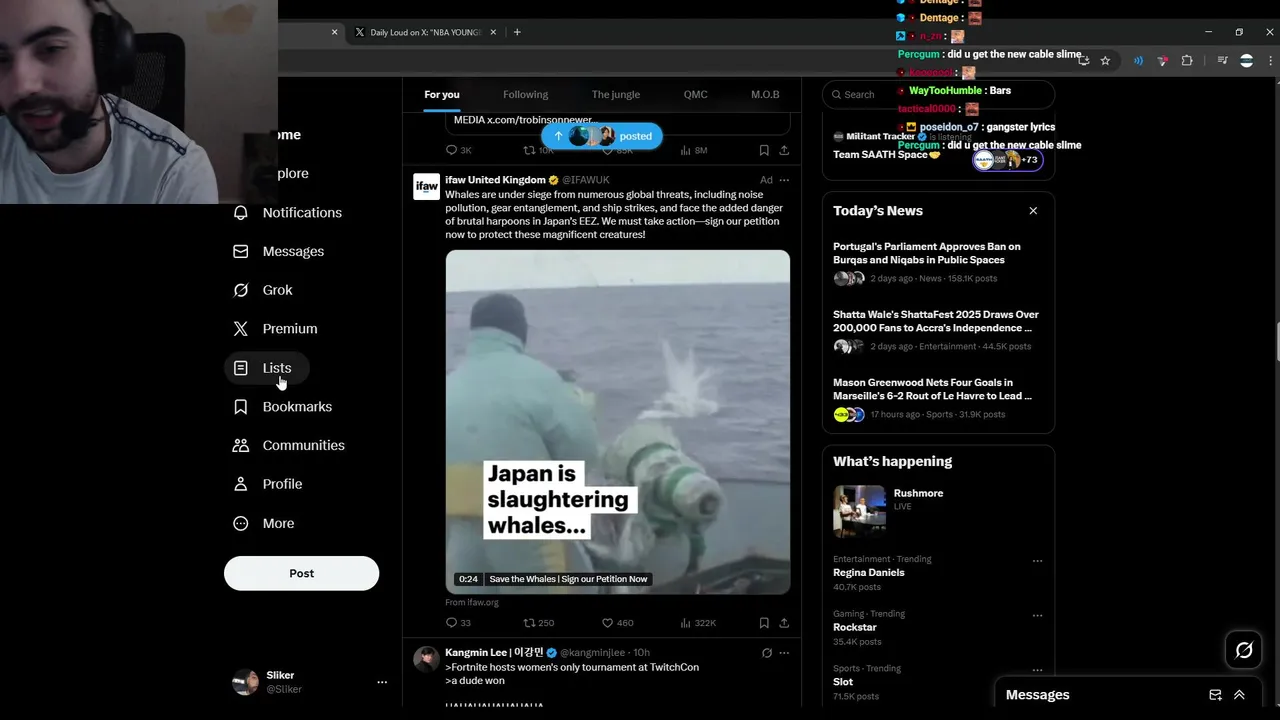The height and width of the screenshot is (720, 1280).
Task: Switch to the M.O.B tab
Action: (765, 95)
